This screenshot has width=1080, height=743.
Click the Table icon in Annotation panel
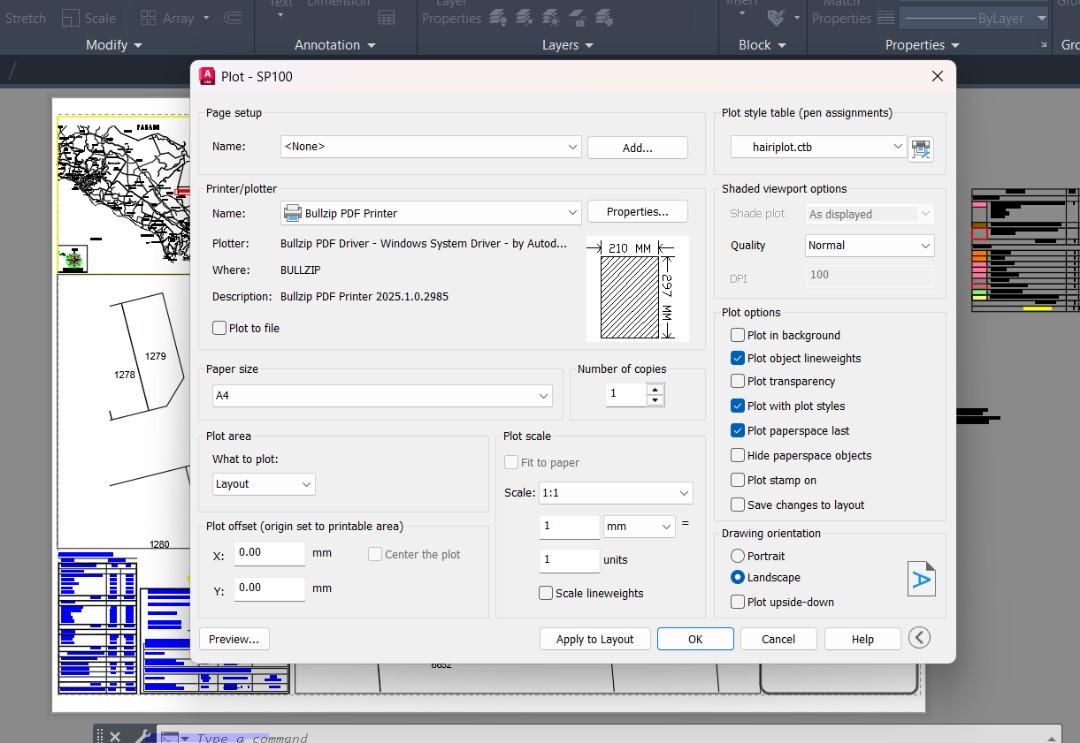[x=387, y=18]
